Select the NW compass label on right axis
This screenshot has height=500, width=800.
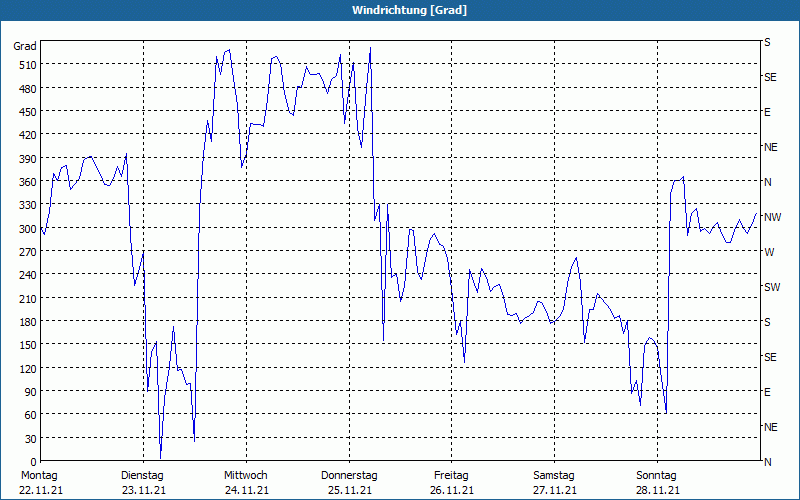(x=771, y=217)
